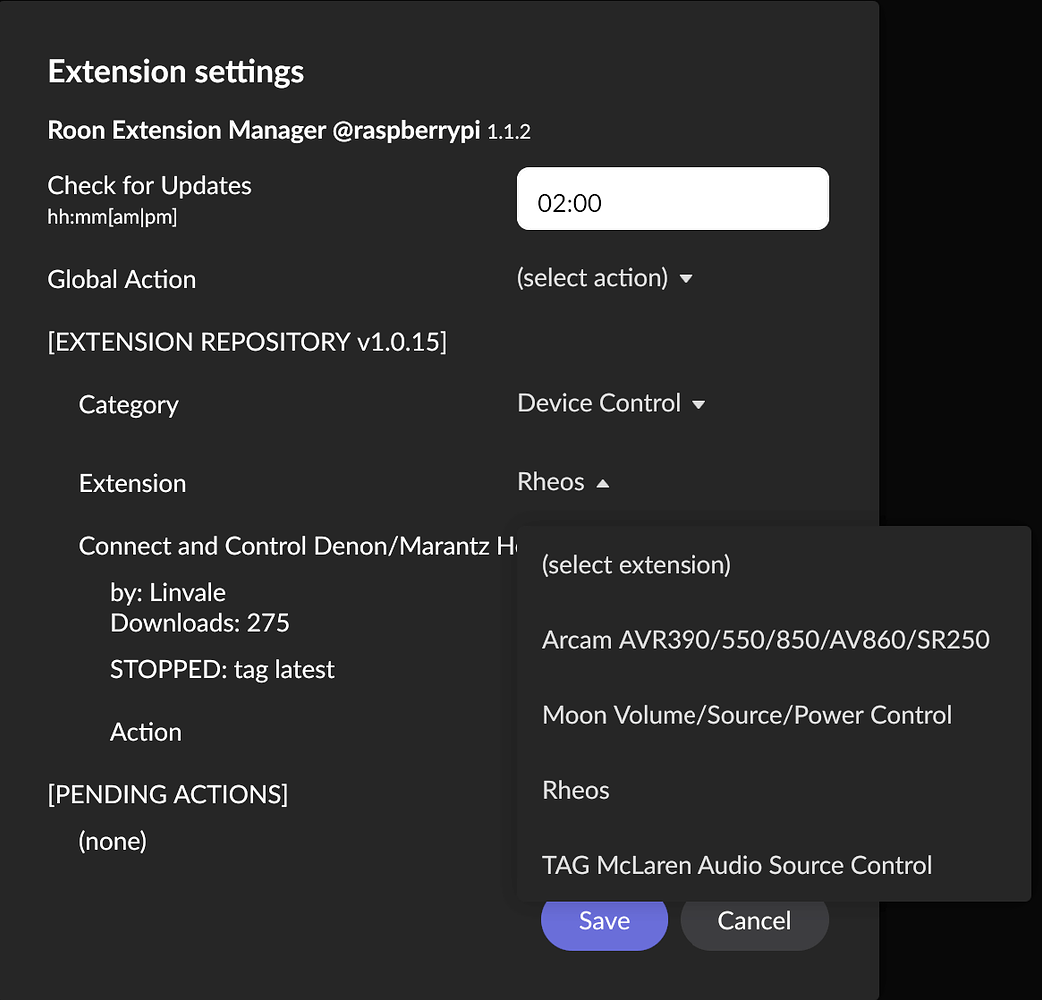Click the upward triangle beside Rheos
This screenshot has height=1000, width=1042.
point(602,482)
